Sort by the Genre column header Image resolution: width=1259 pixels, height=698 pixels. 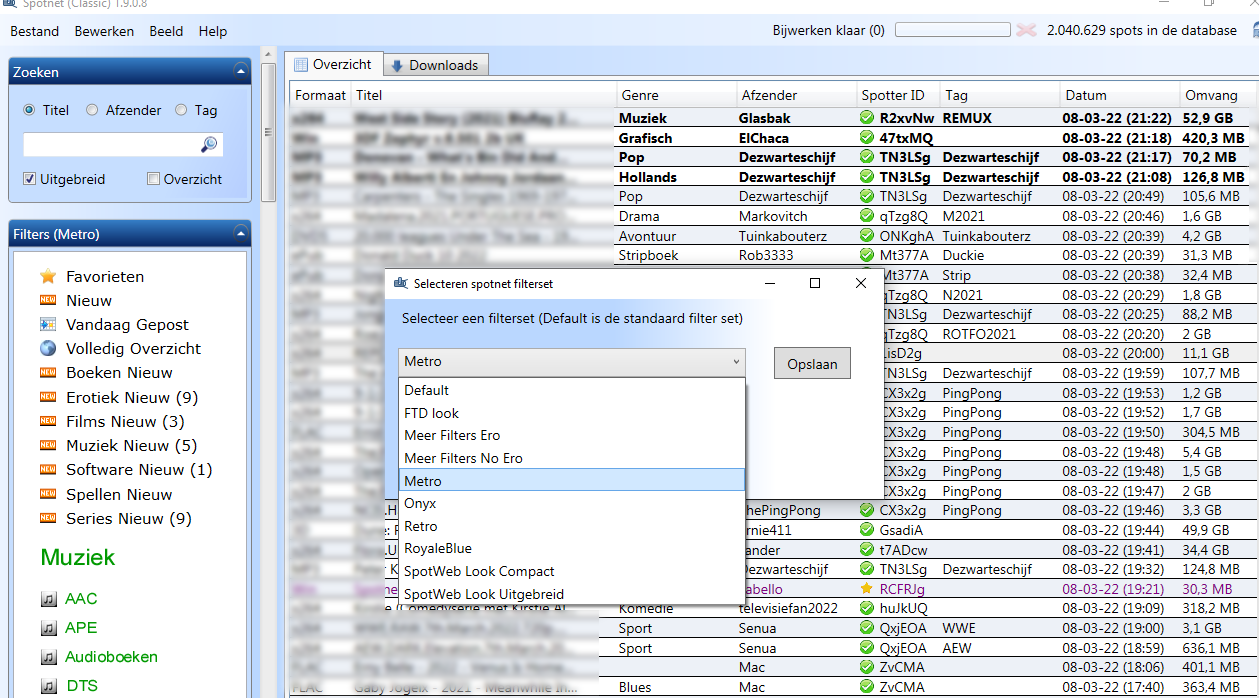click(x=675, y=95)
